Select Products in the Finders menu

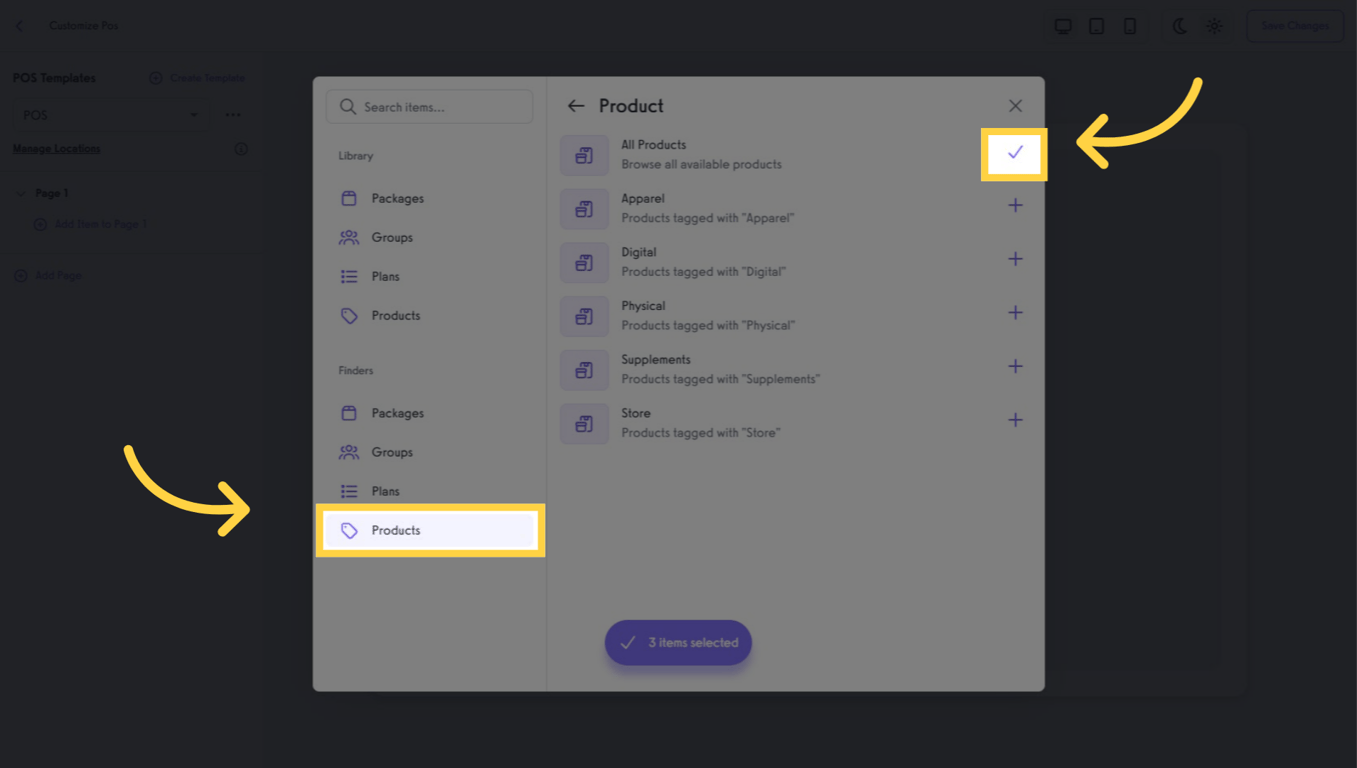click(x=396, y=530)
